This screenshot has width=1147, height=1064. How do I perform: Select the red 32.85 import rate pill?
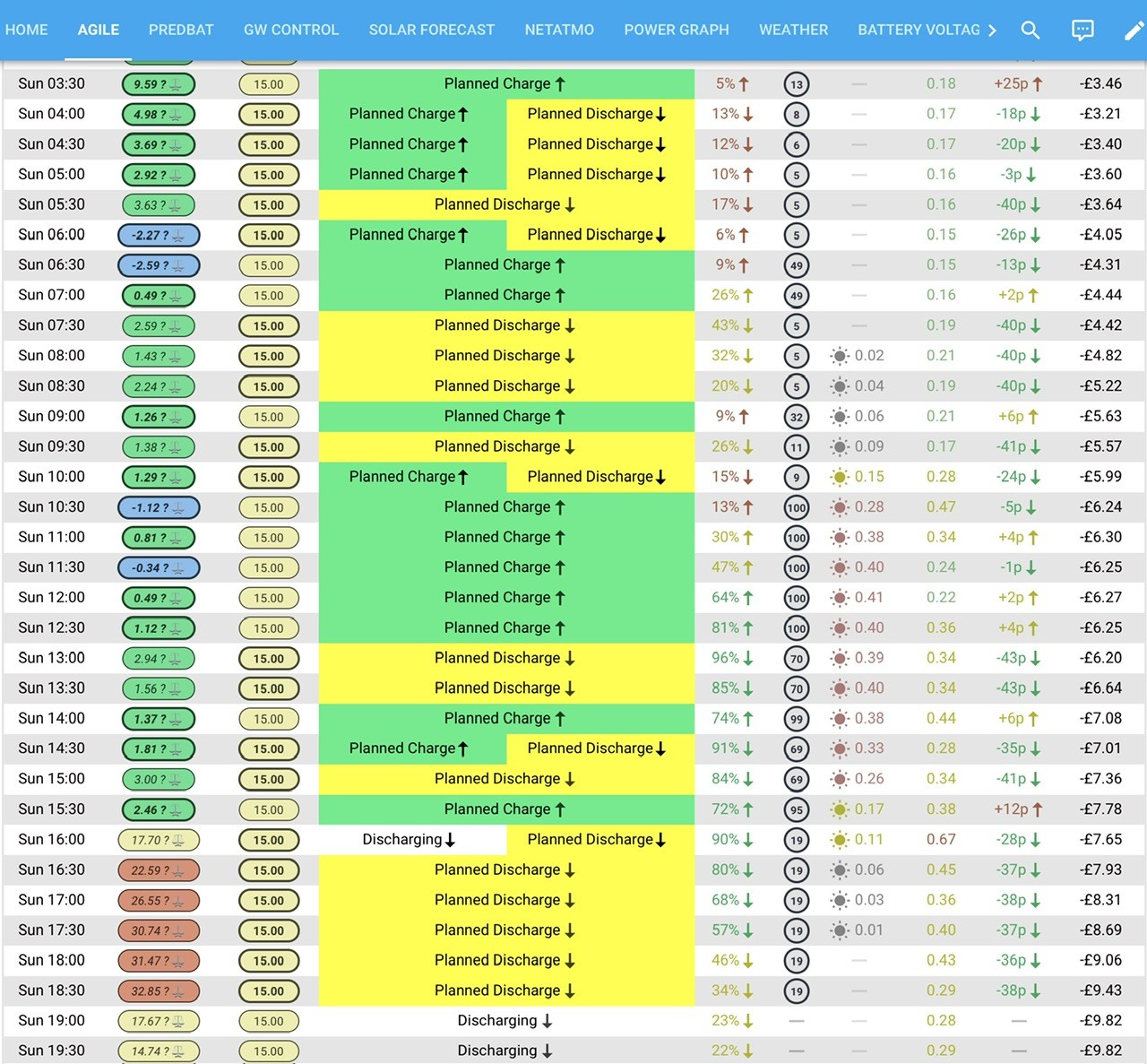pyautogui.click(x=159, y=990)
